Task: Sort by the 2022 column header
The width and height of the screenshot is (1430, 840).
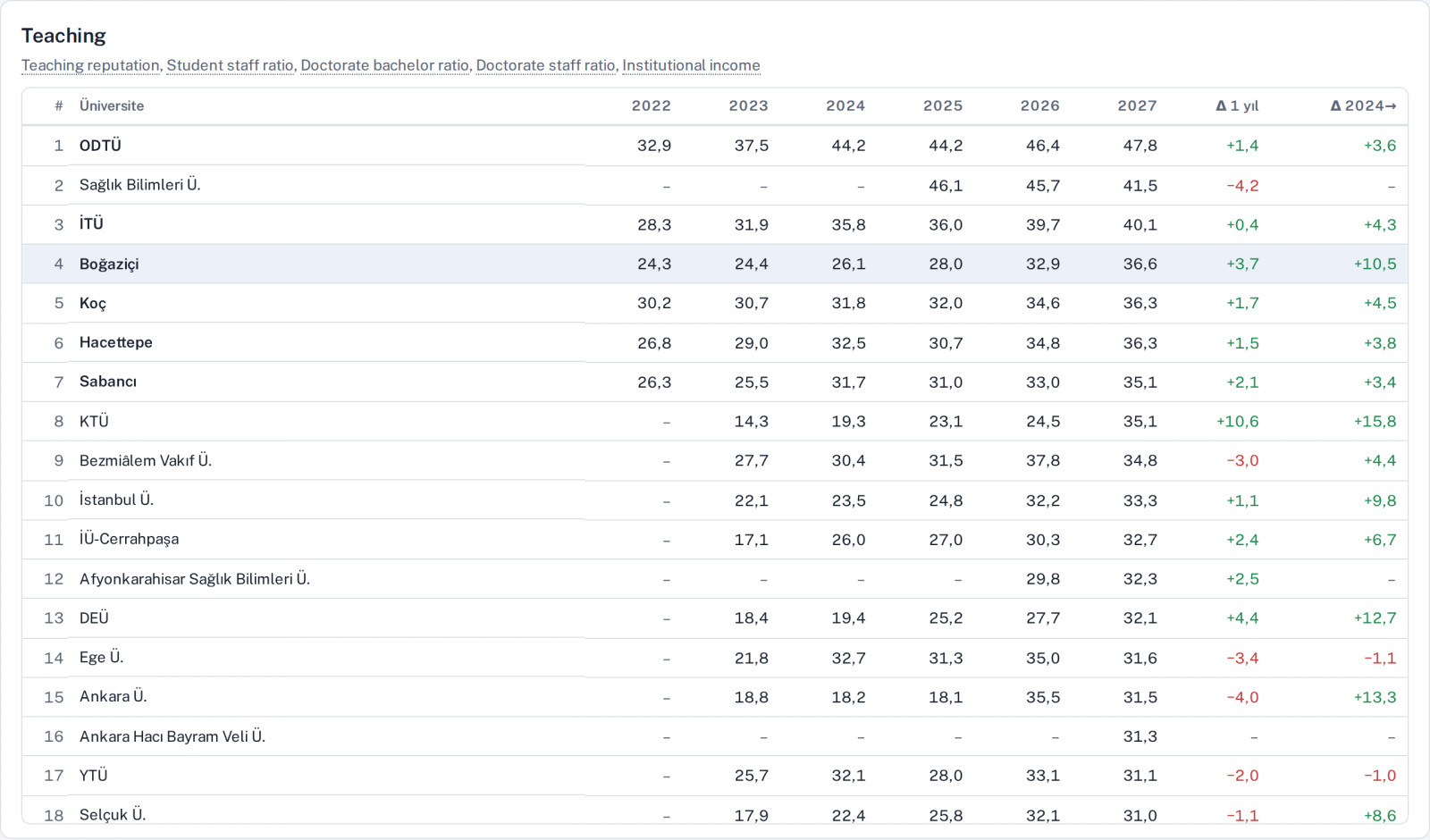Action: pyautogui.click(x=652, y=105)
